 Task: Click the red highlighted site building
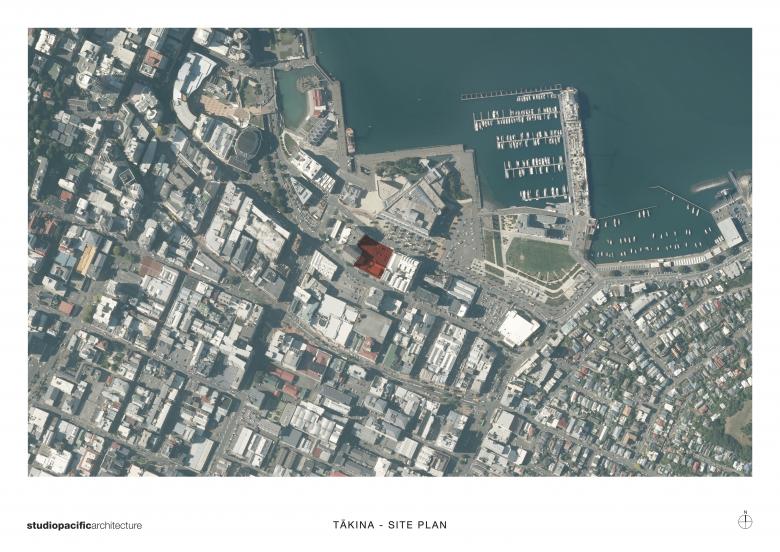tap(373, 256)
